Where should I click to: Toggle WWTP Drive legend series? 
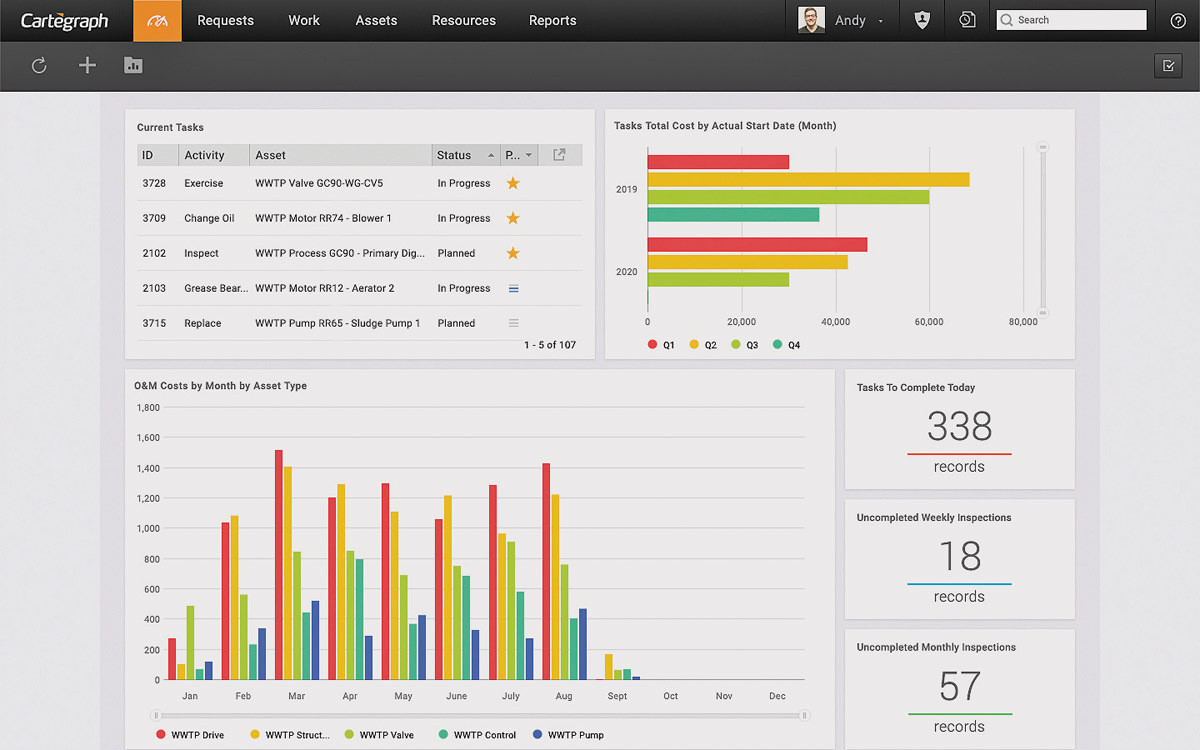pyautogui.click(x=190, y=735)
